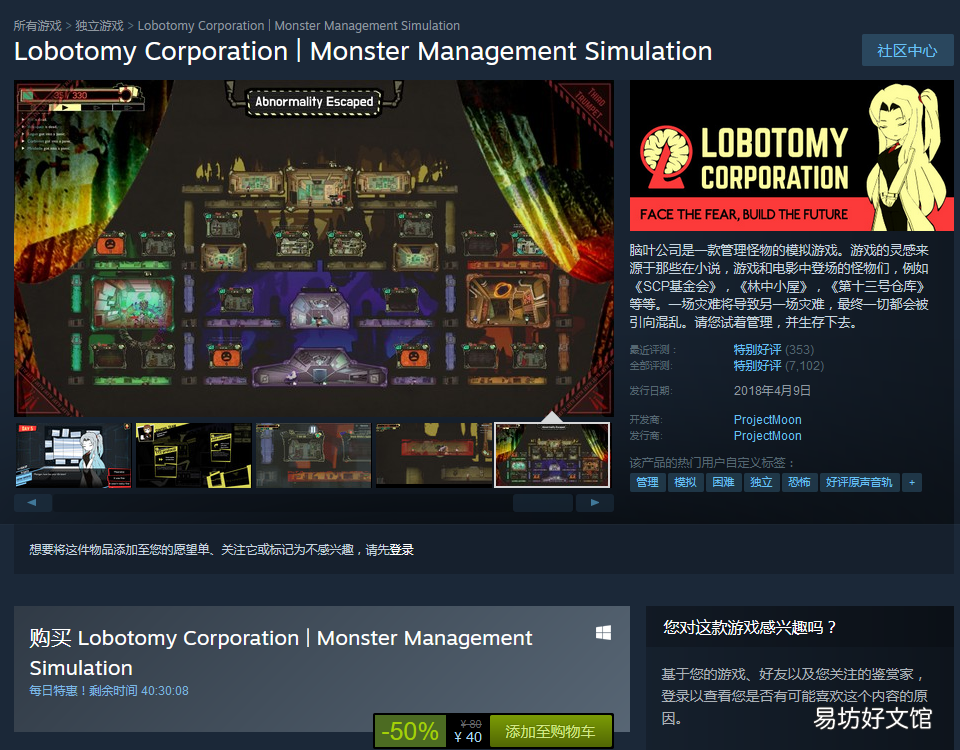Click the plus button to add tags
Screen dimensions: 960x750
pos(912,482)
